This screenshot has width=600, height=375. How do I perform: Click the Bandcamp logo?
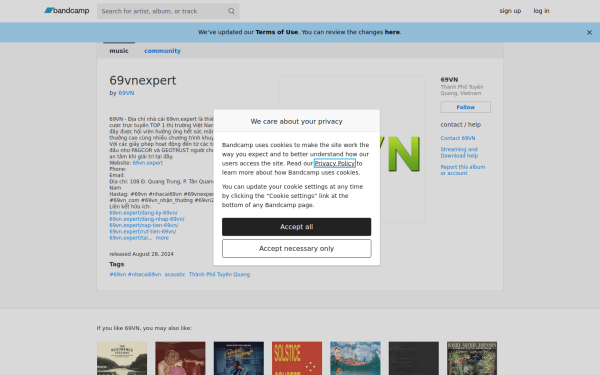[67, 11]
